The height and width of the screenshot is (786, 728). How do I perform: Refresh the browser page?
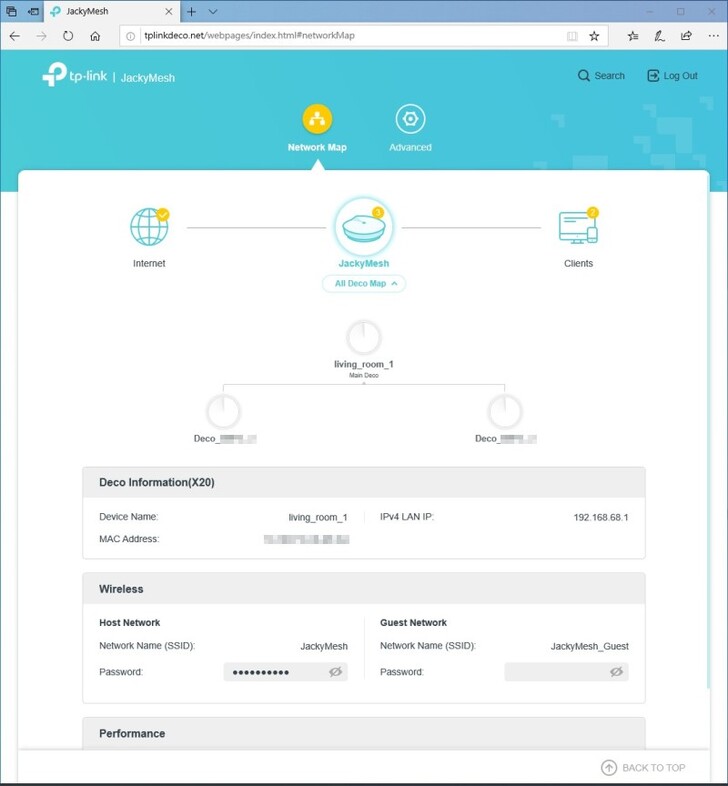tap(68, 36)
